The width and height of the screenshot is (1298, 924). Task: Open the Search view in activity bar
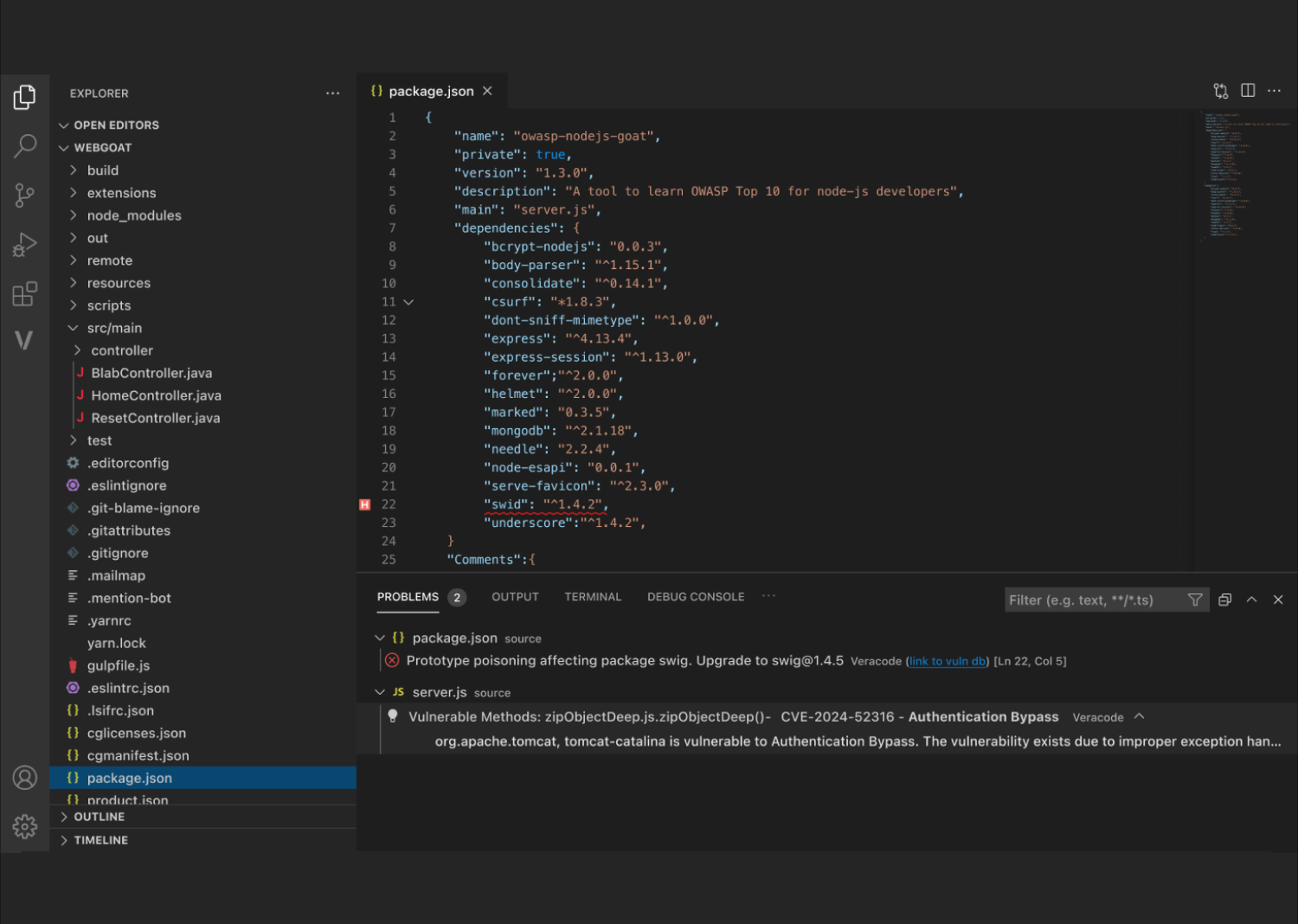pyautogui.click(x=24, y=146)
